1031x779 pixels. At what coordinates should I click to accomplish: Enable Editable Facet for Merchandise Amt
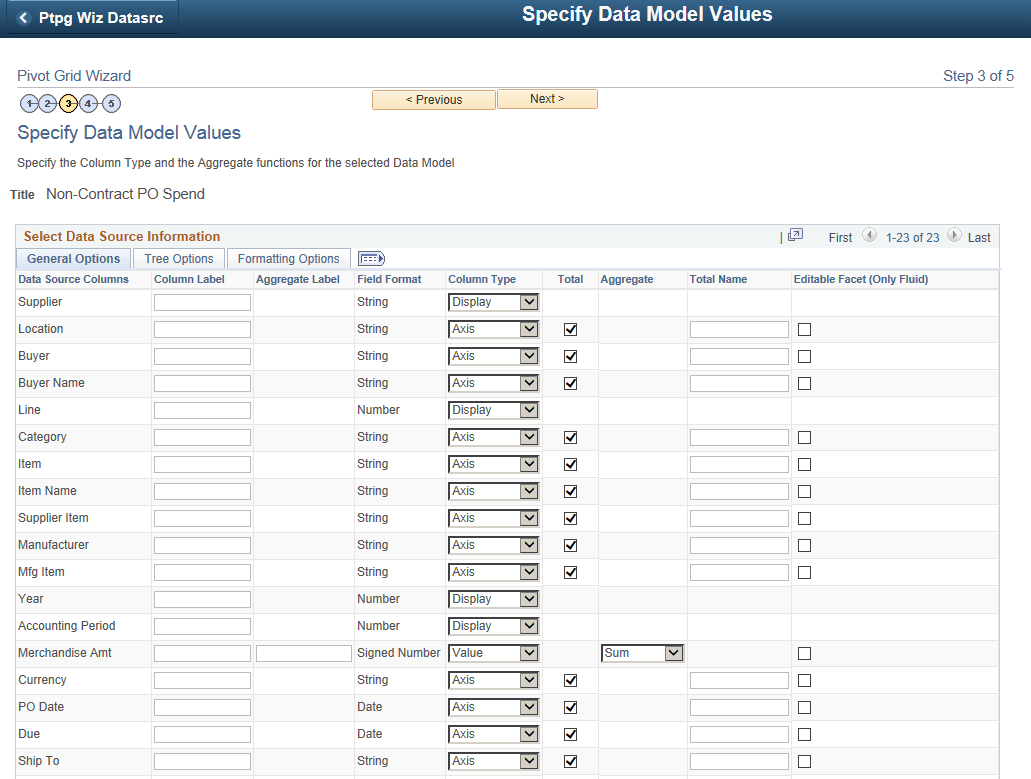804,653
